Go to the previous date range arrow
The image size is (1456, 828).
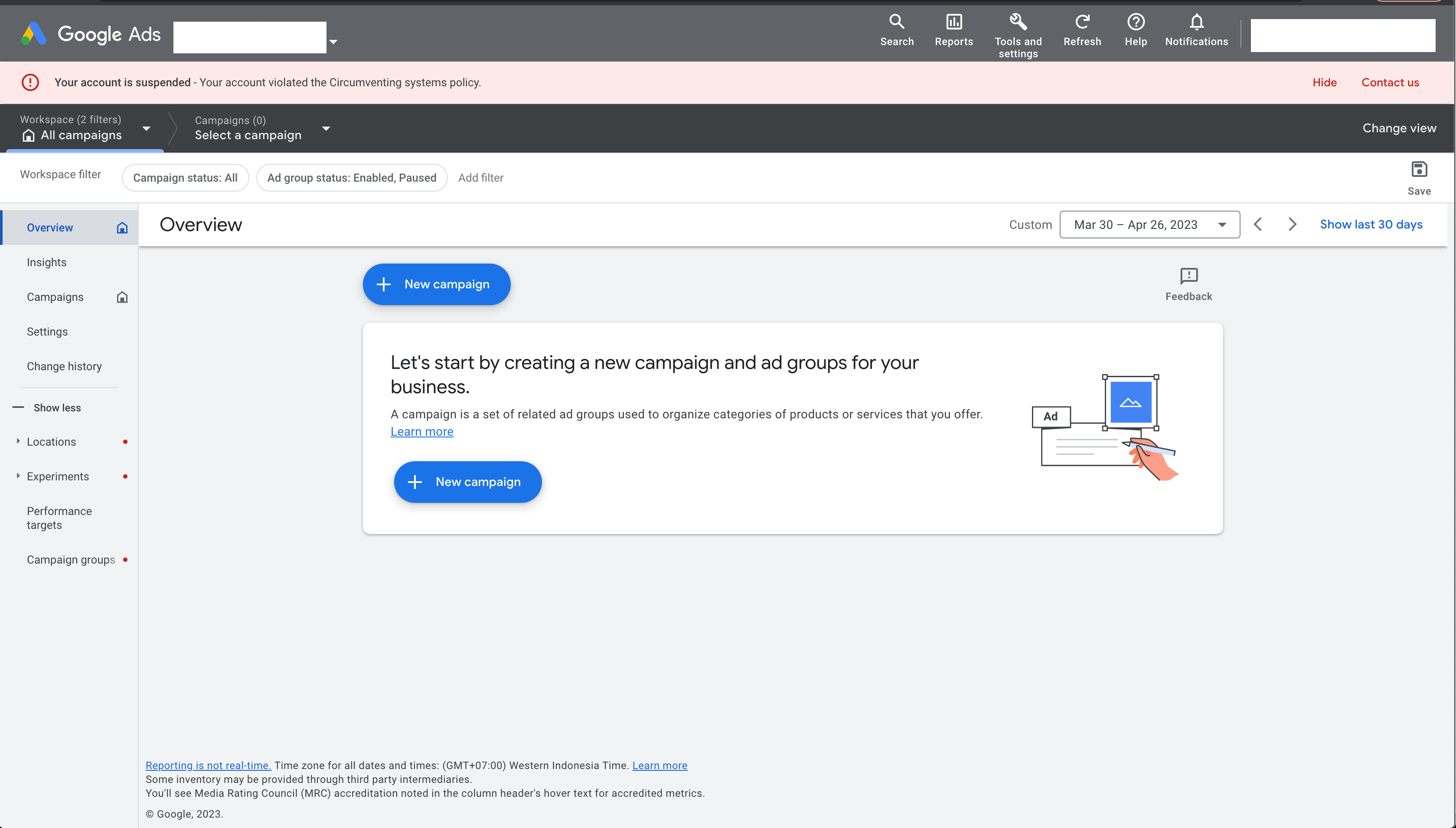[x=1257, y=225]
